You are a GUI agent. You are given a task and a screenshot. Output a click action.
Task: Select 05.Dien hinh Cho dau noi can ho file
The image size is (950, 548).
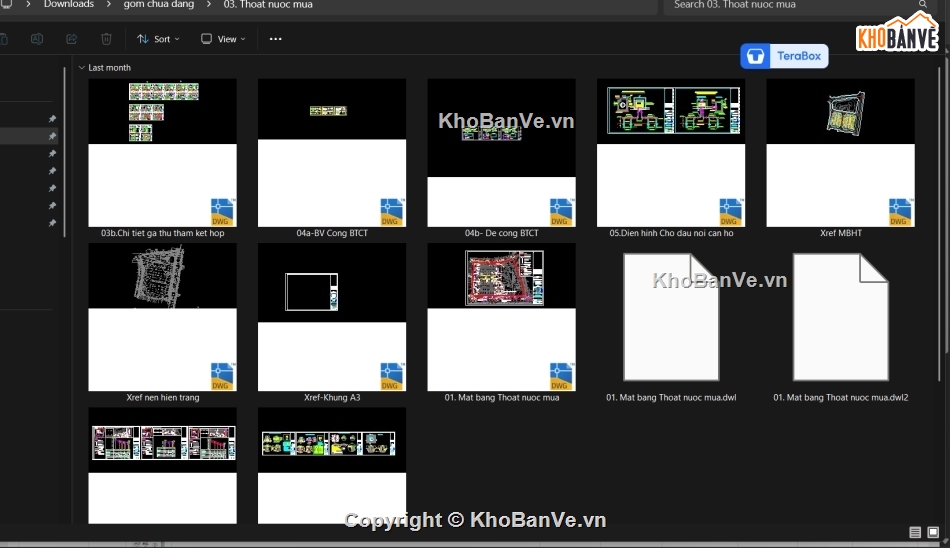click(x=671, y=154)
